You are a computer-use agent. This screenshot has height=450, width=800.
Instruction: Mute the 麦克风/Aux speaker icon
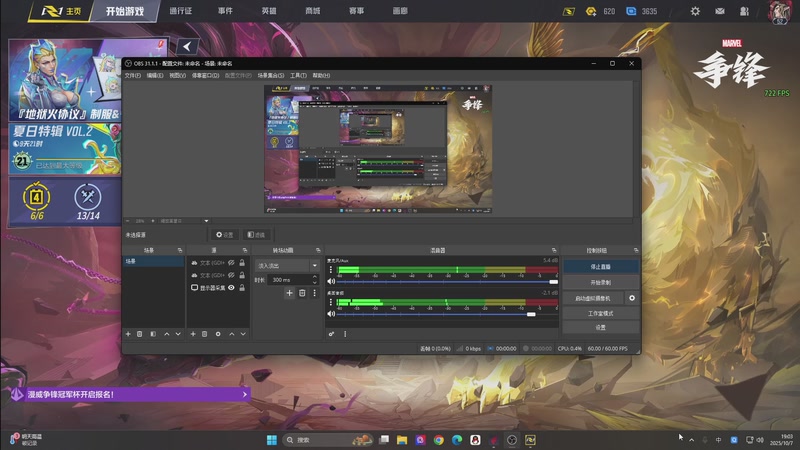(x=331, y=281)
